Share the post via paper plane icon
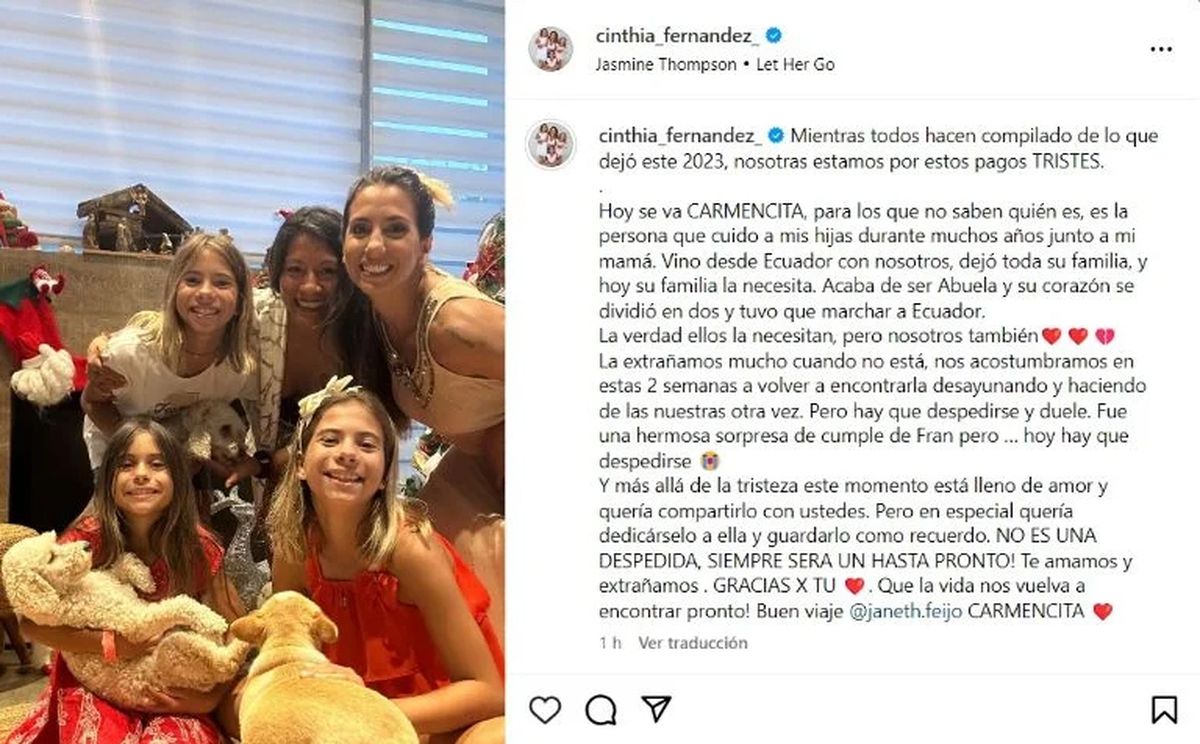The width and height of the screenshot is (1200, 744). point(656,709)
